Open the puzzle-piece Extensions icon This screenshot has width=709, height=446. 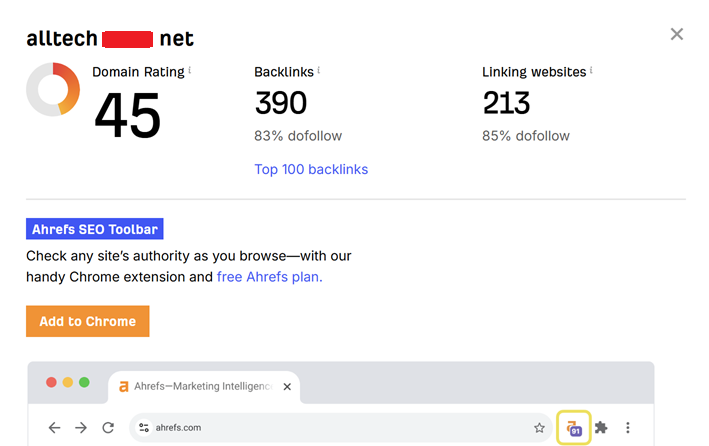click(601, 427)
